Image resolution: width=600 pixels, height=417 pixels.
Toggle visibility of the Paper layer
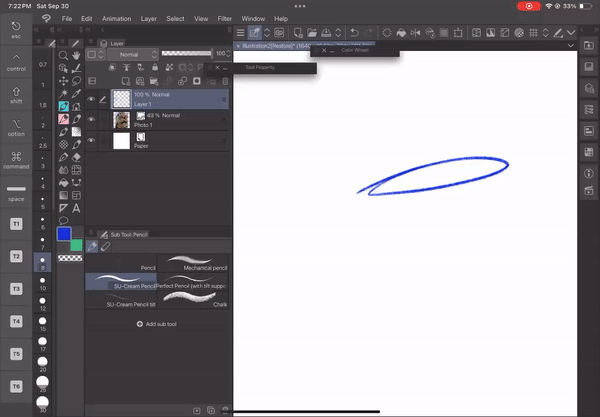click(x=91, y=141)
